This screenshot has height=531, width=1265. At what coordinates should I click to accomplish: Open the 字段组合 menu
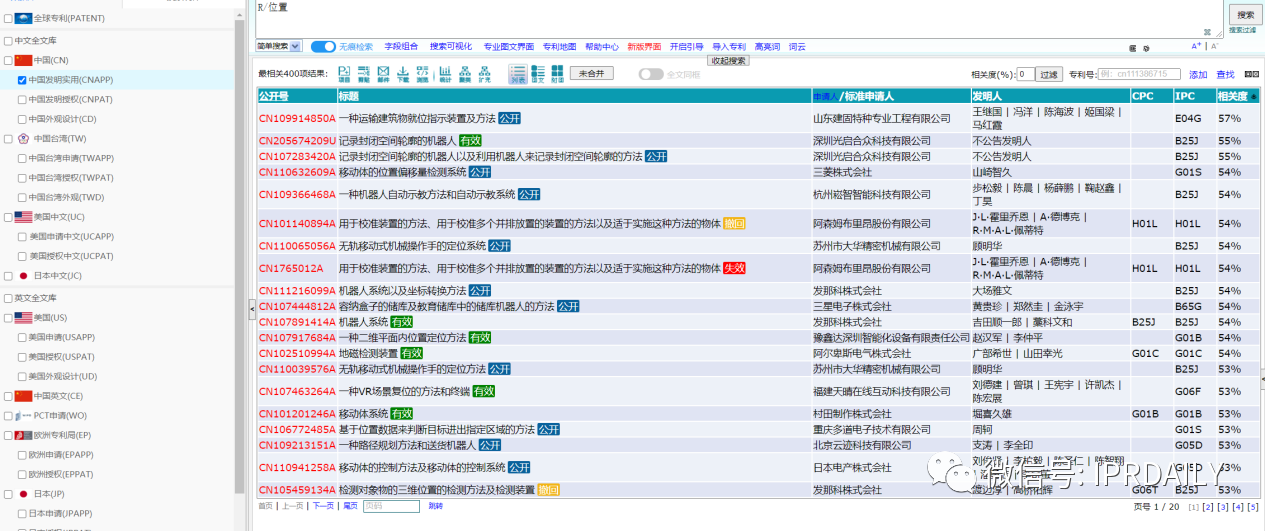pos(401,46)
